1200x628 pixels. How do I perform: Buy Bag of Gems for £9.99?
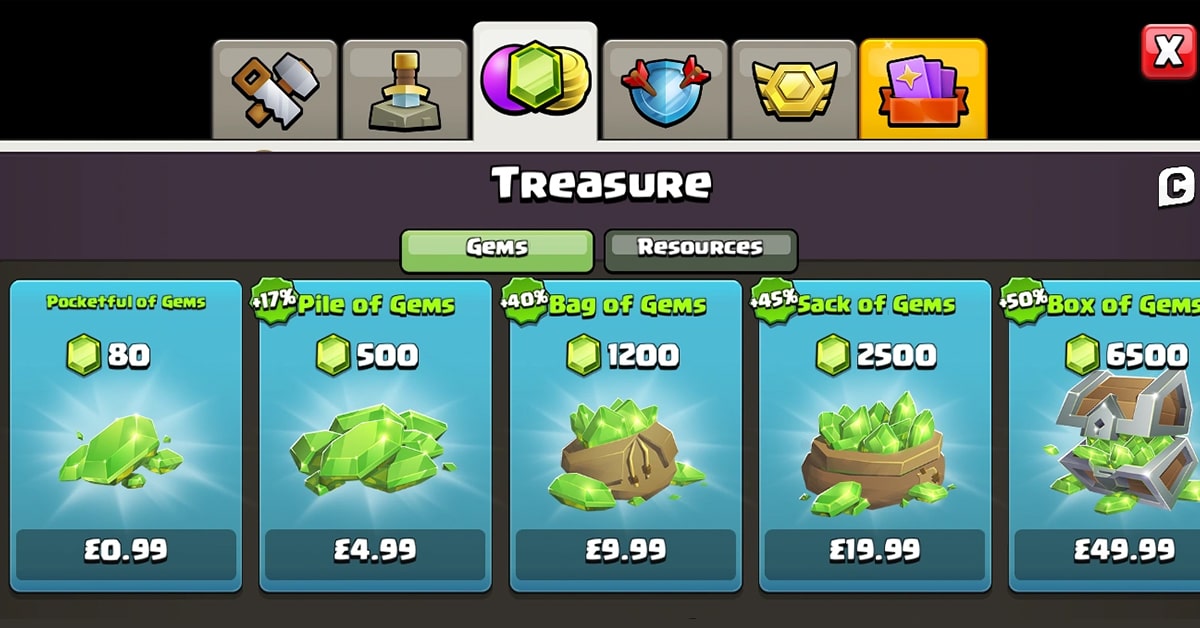click(x=625, y=550)
